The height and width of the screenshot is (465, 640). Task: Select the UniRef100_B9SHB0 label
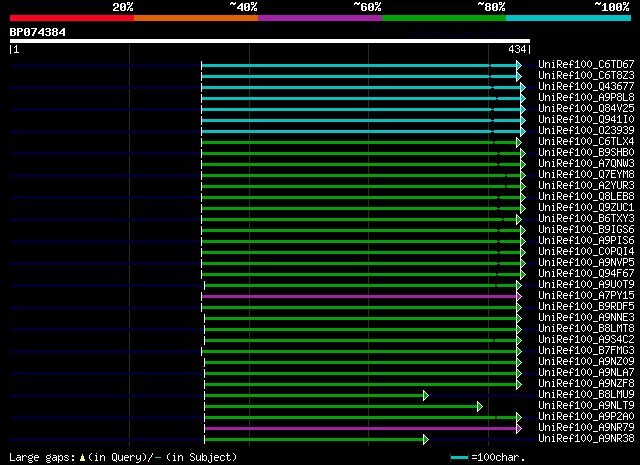click(x=586, y=153)
